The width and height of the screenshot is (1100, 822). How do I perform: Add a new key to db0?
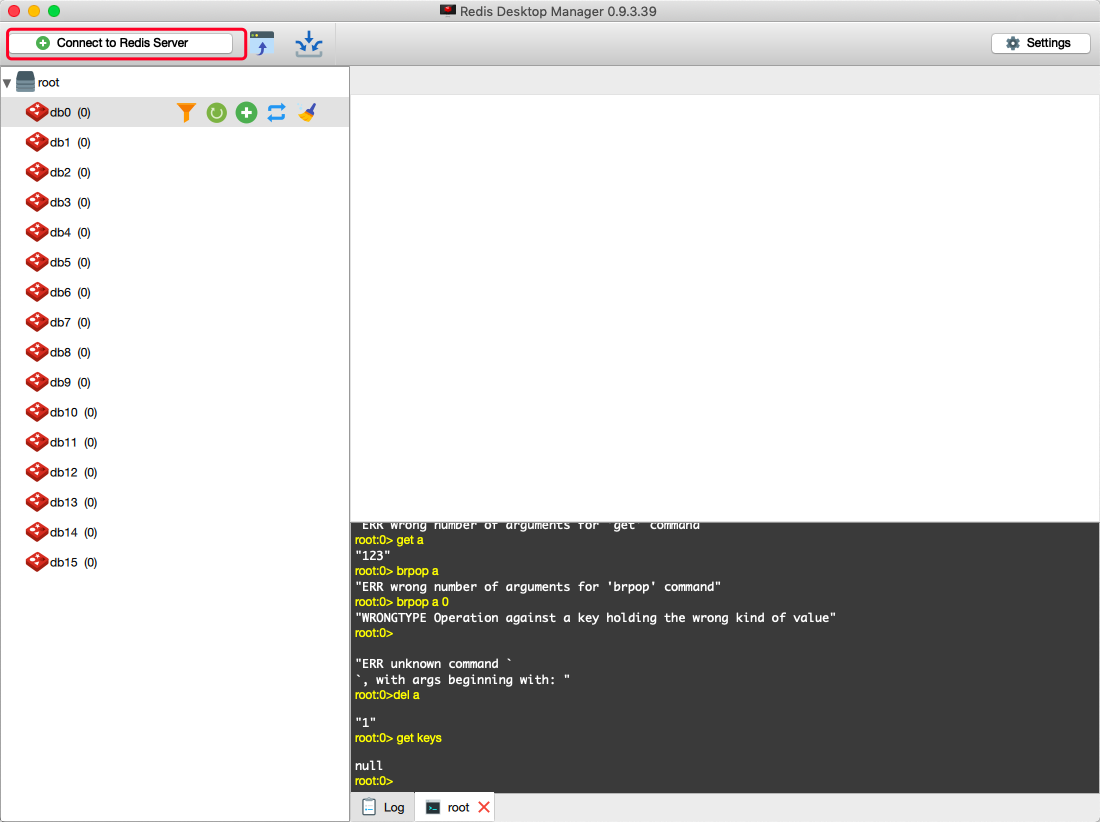tap(246, 113)
